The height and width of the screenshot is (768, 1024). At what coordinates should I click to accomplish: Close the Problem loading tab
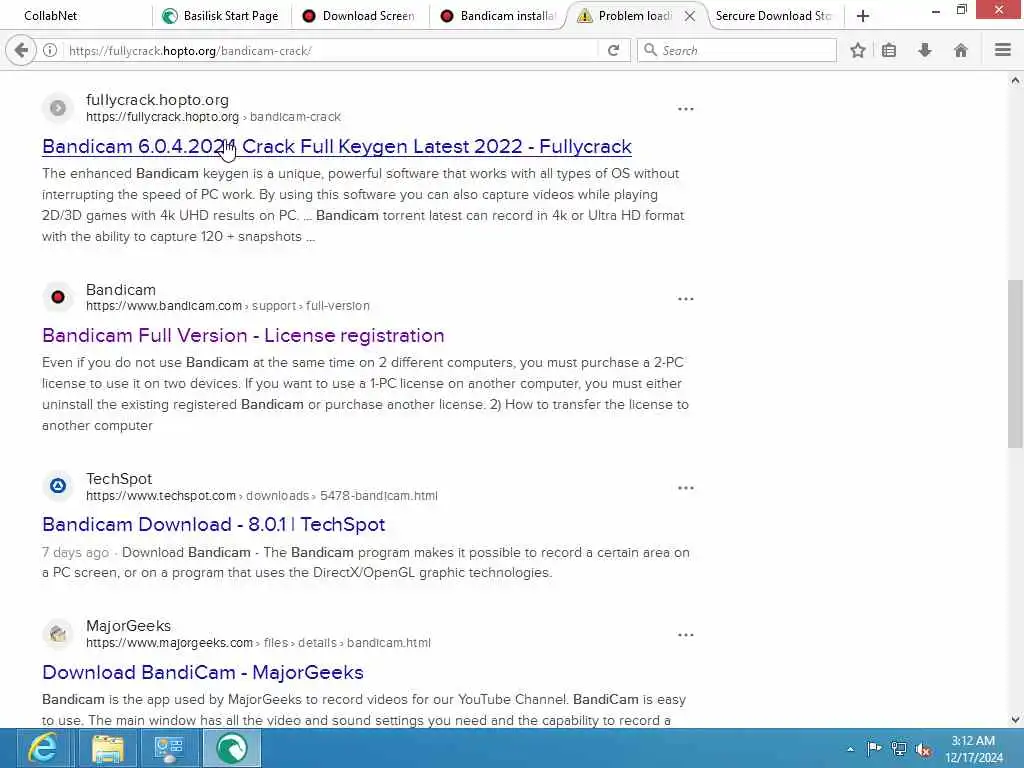click(x=690, y=16)
